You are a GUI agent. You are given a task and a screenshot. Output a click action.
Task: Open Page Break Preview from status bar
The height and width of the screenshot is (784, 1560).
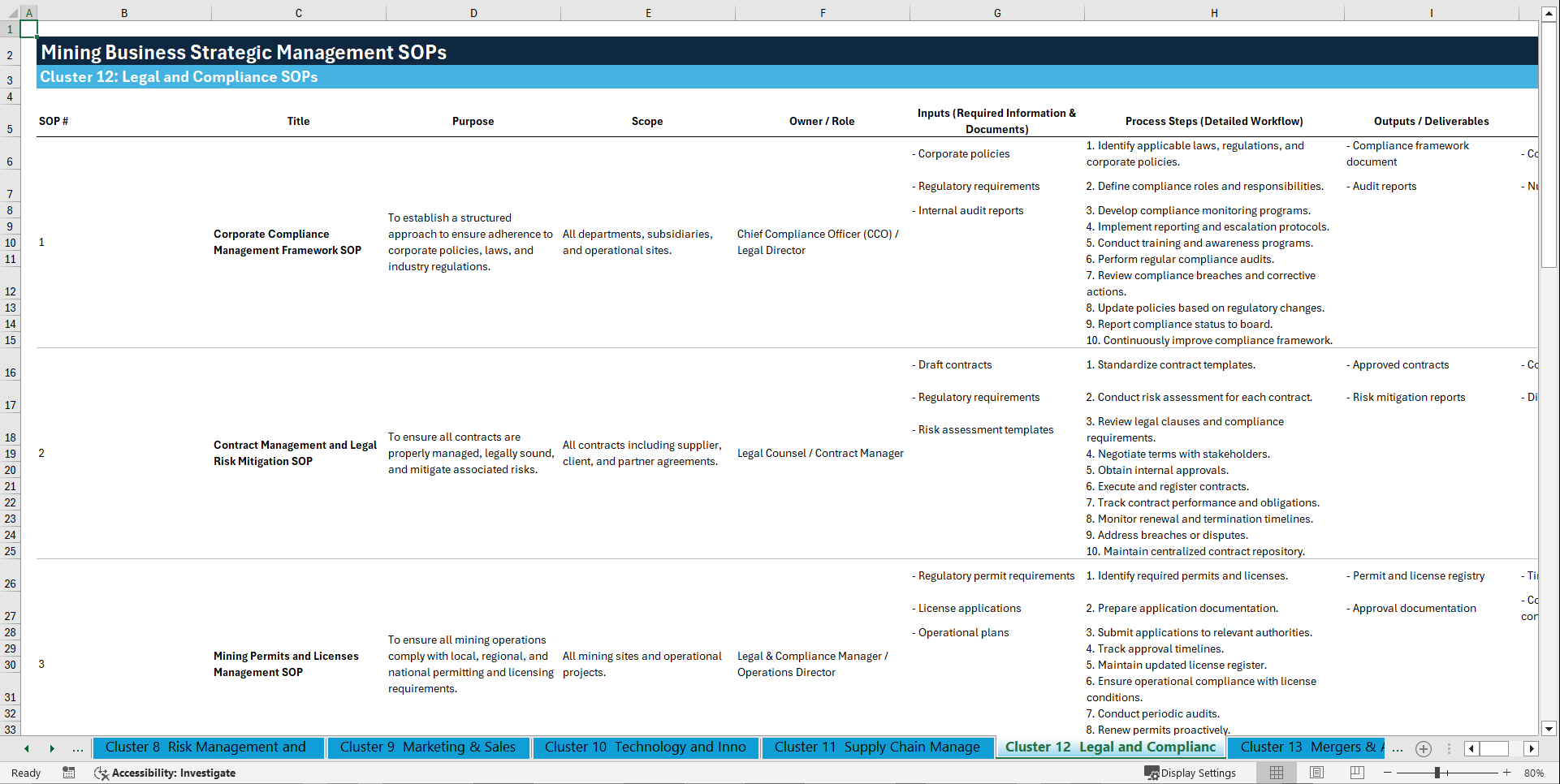1356,773
